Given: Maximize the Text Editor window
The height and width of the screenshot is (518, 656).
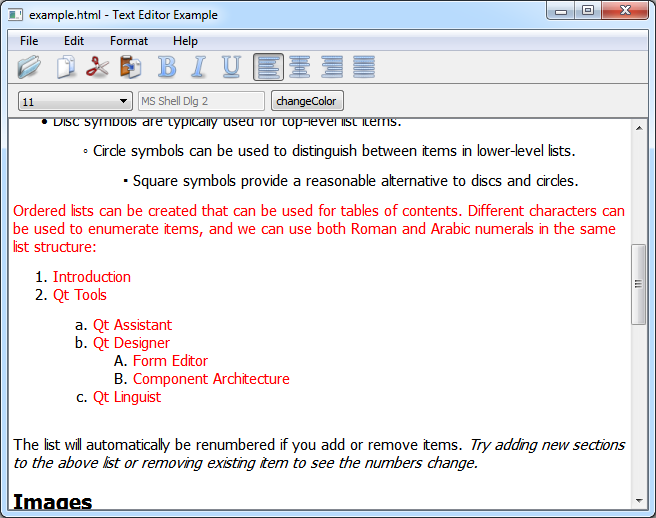Looking at the screenshot, I should [588, 10].
